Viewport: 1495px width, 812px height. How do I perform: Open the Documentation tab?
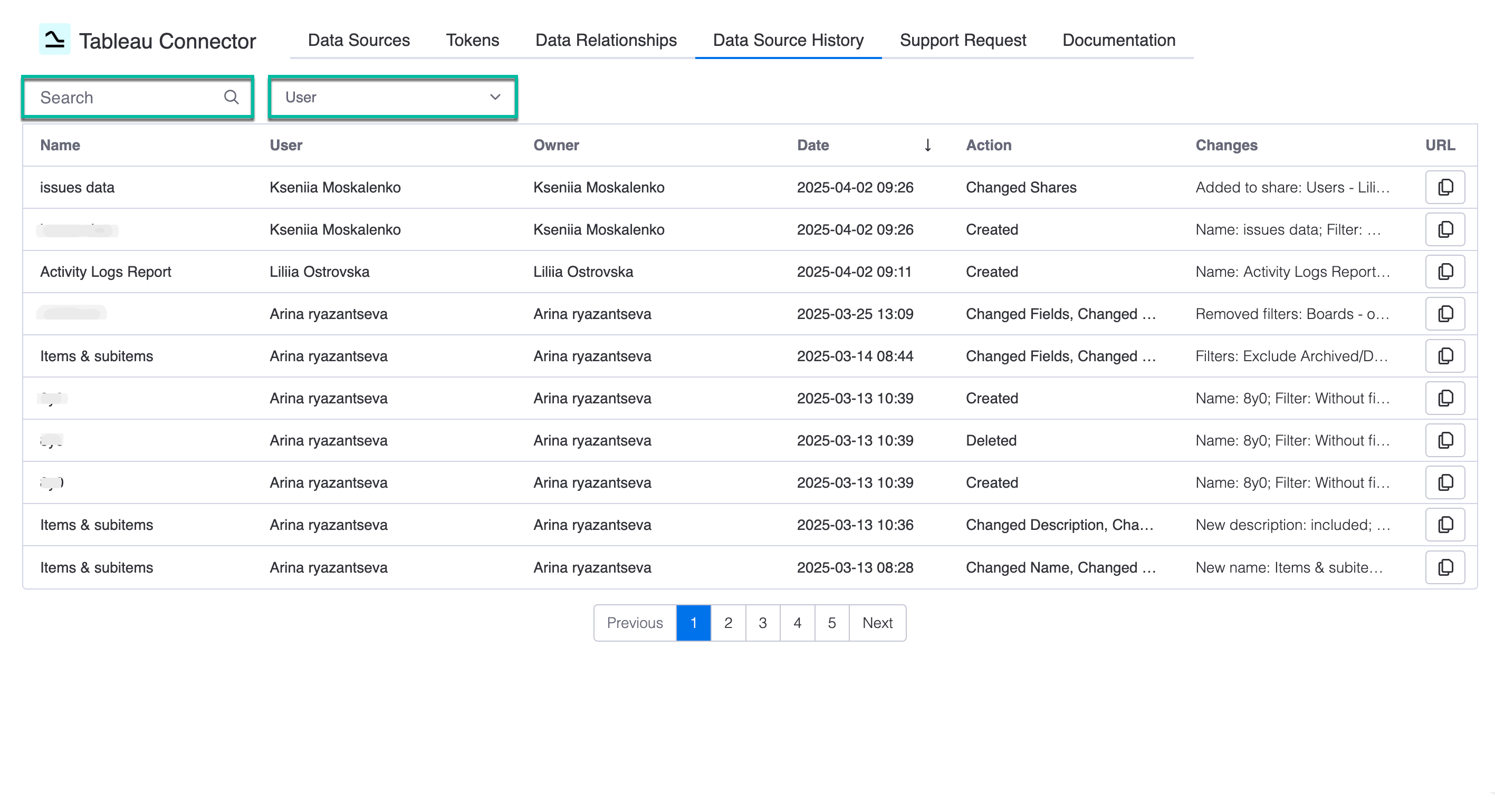[x=1118, y=40]
